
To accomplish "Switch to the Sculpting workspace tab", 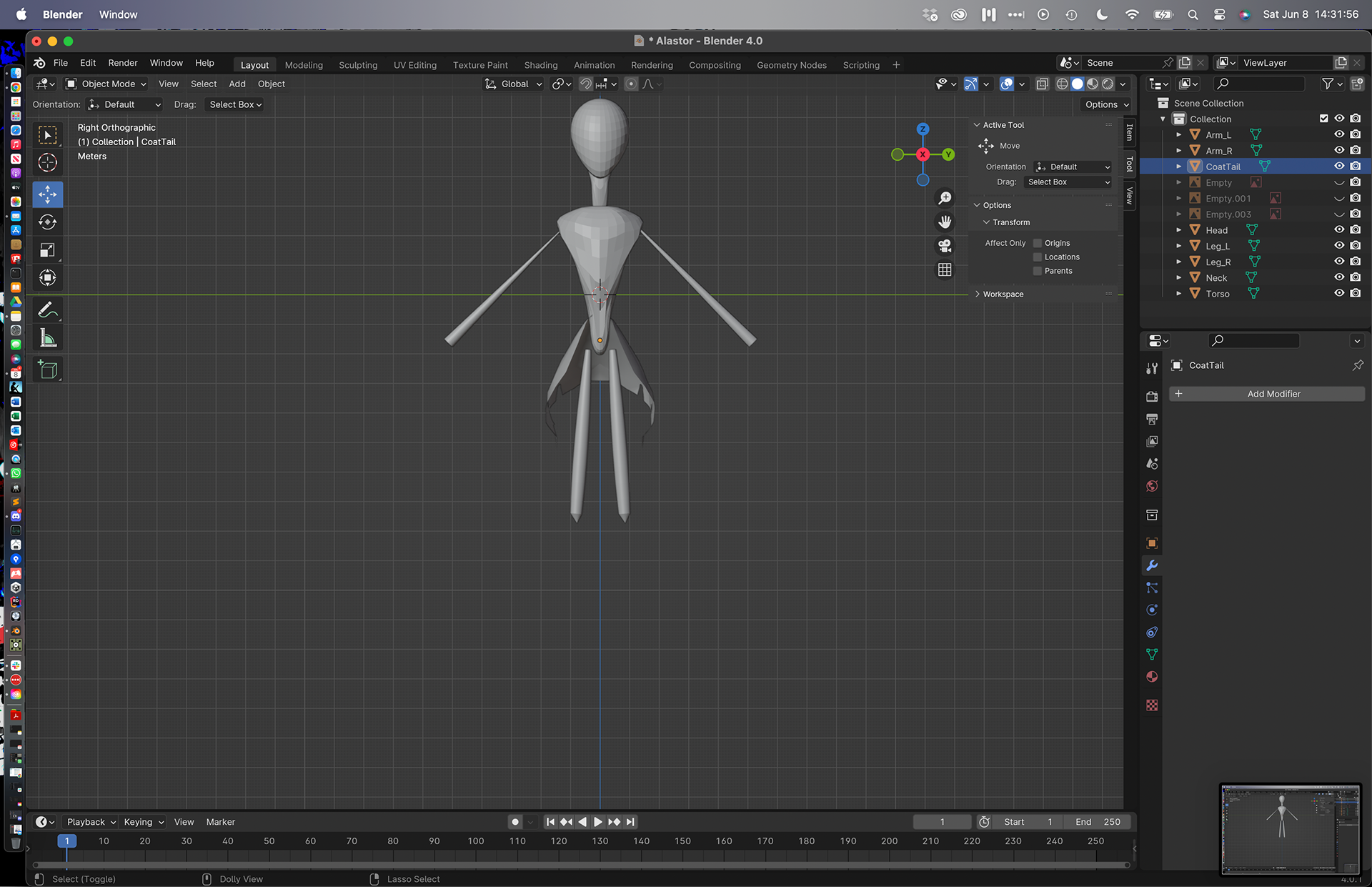I will coord(358,65).
